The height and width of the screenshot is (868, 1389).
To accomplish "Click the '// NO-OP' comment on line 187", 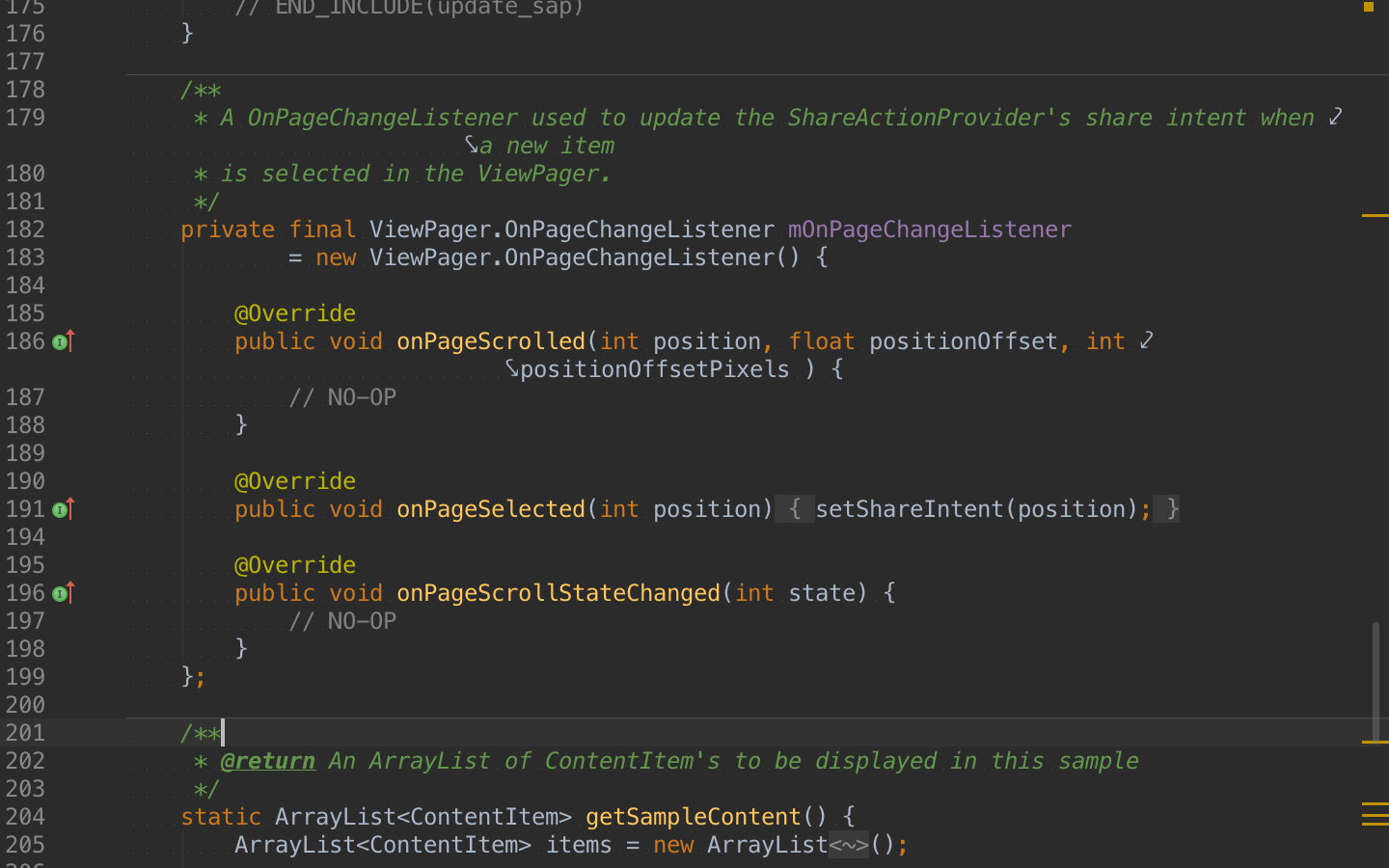I will 342,397.
